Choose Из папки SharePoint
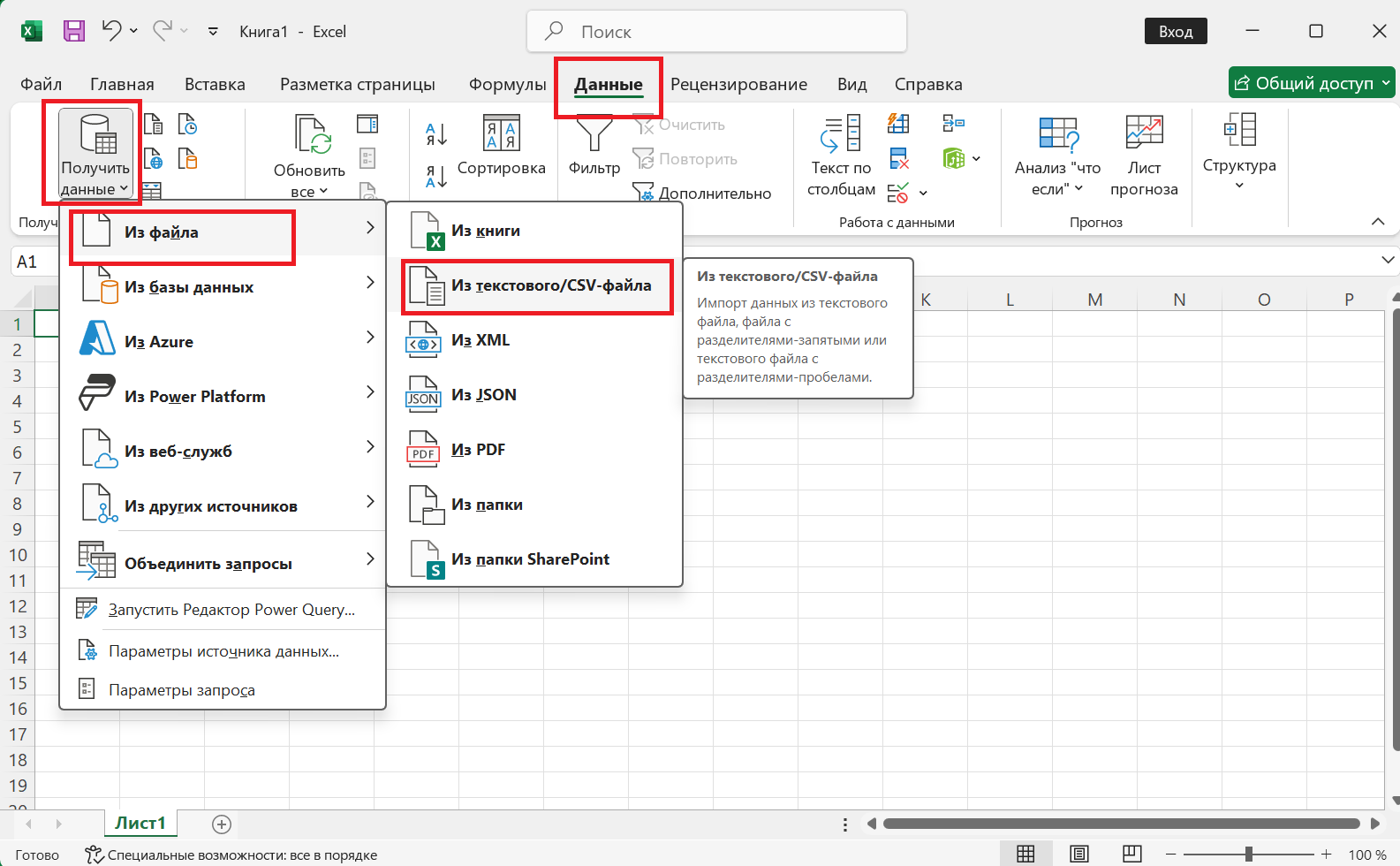Screen dimensions: 1400x866 pyautogui.click(x=535, y=559)
